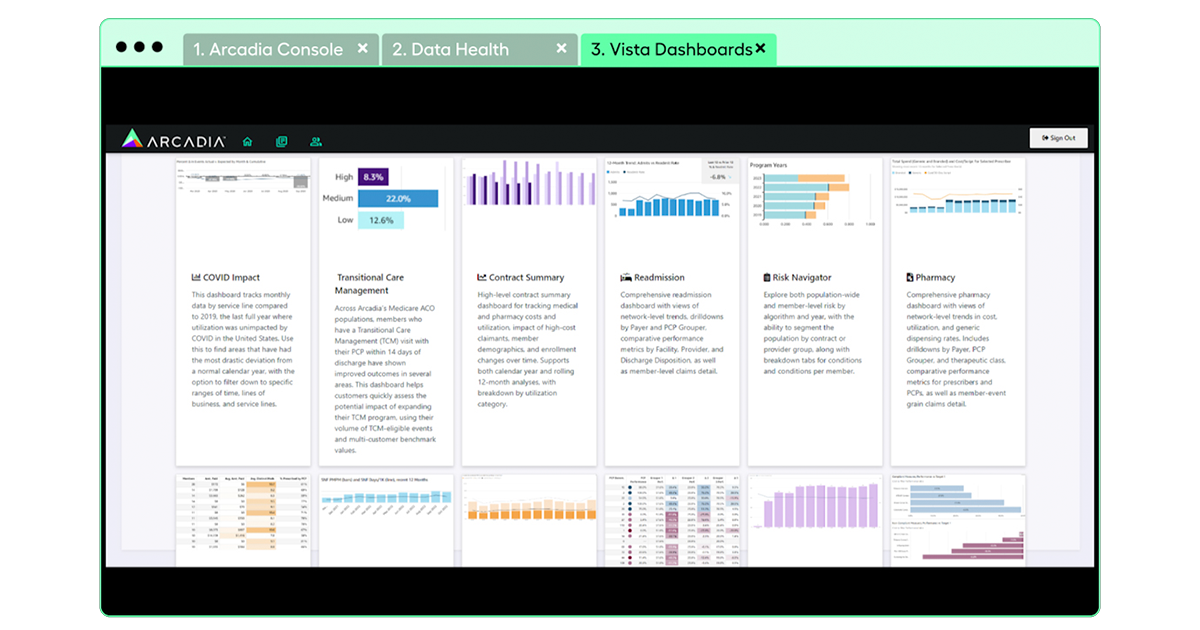Viewport: 1200px width, 630px height.
Task: Select the Vista Dashboards tab
Action: click(670, 49)
